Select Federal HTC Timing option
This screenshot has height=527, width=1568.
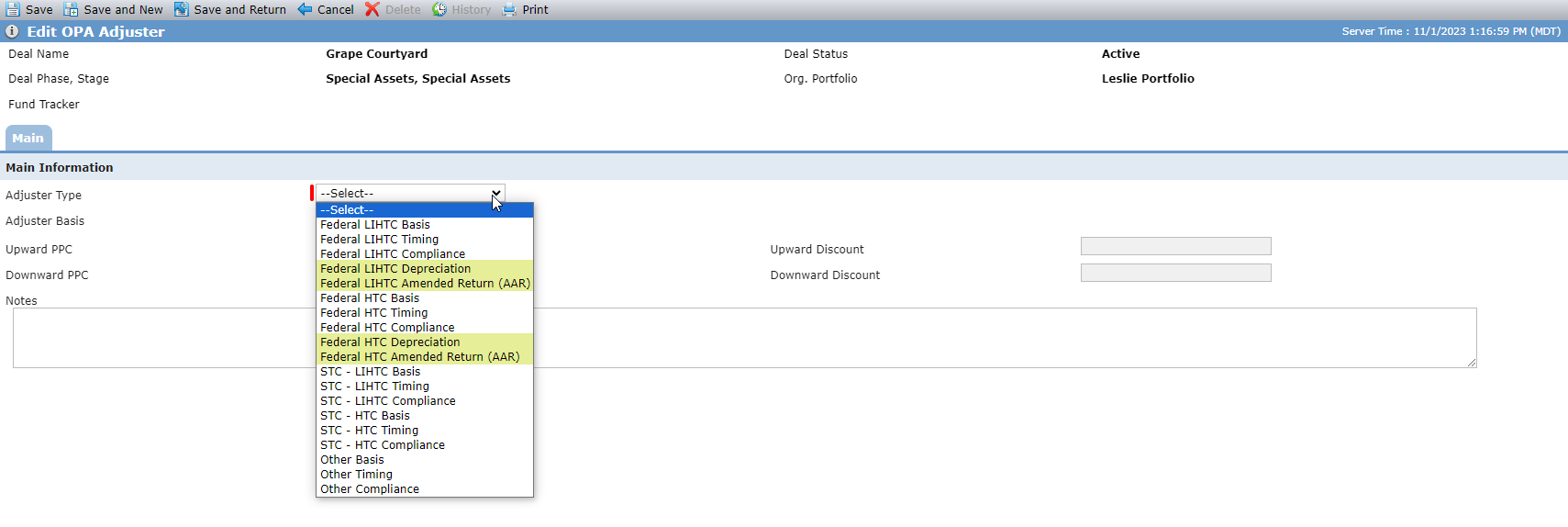pos(425,313)
